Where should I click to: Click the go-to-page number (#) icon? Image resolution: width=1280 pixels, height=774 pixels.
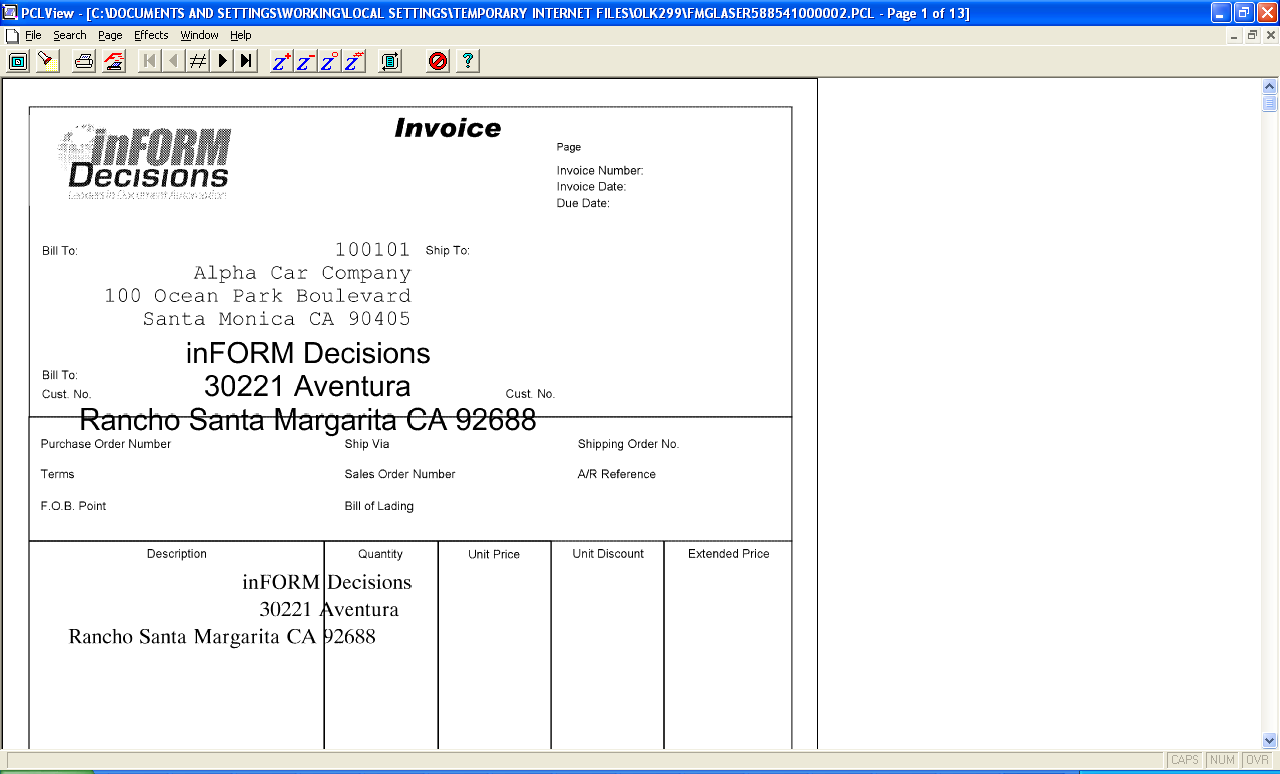[x=198, y=61]
